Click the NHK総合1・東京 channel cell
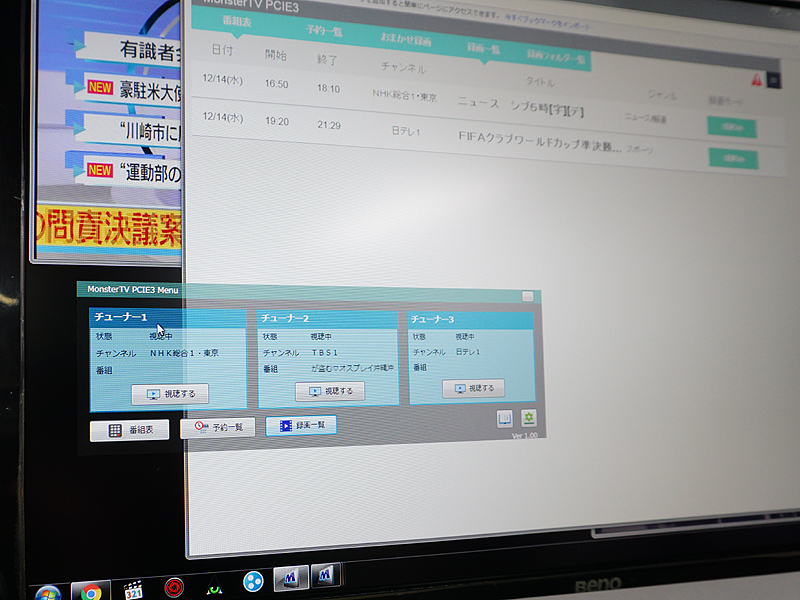This screenshot has height=600, width=800. pyautogui.click(x=404, y=95)
